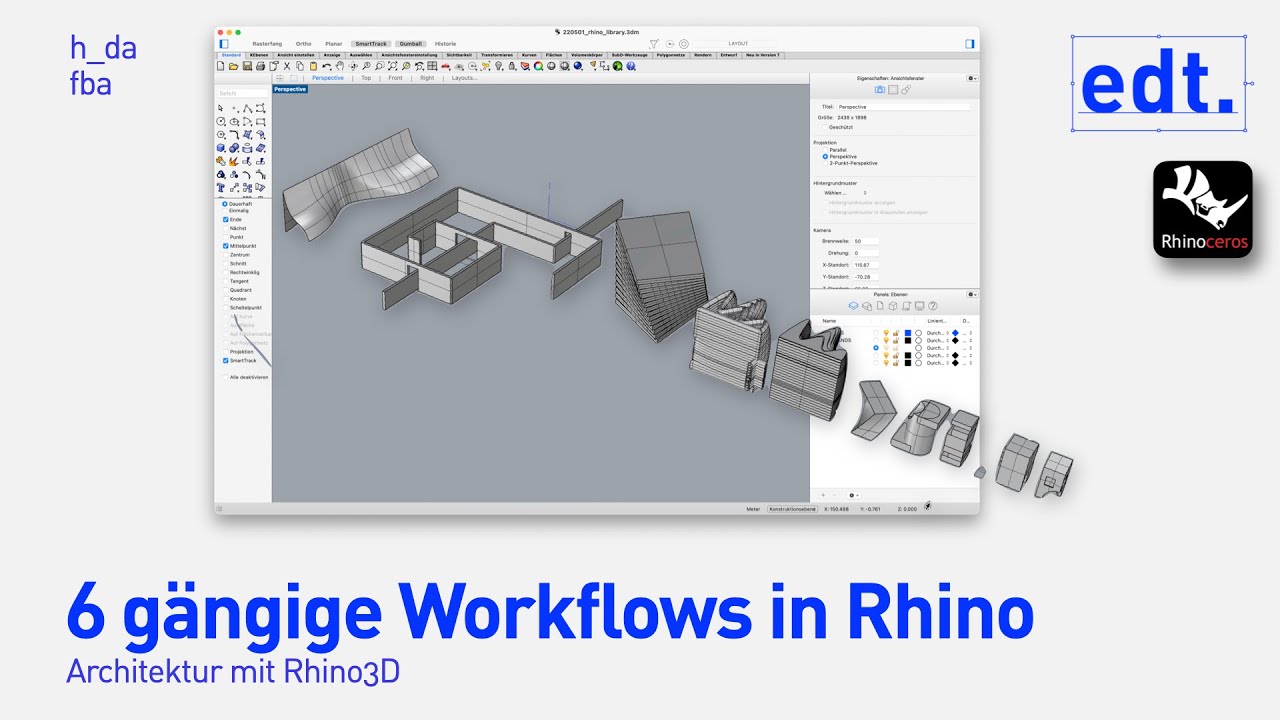Check the Geschützt checkbox
This screenshot has width=1280, height=720.
click(825, 127)
